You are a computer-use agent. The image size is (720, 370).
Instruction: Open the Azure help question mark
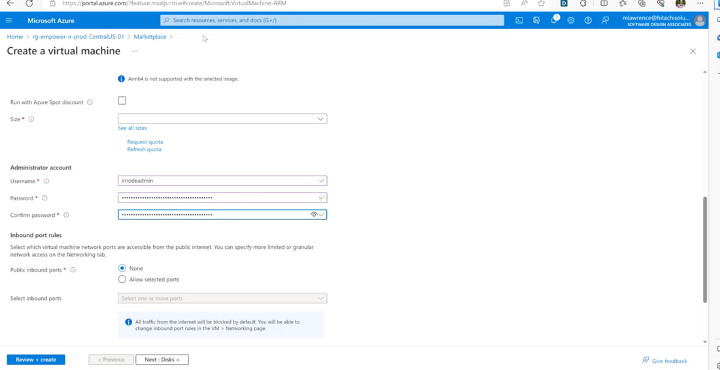coord(588,21)
